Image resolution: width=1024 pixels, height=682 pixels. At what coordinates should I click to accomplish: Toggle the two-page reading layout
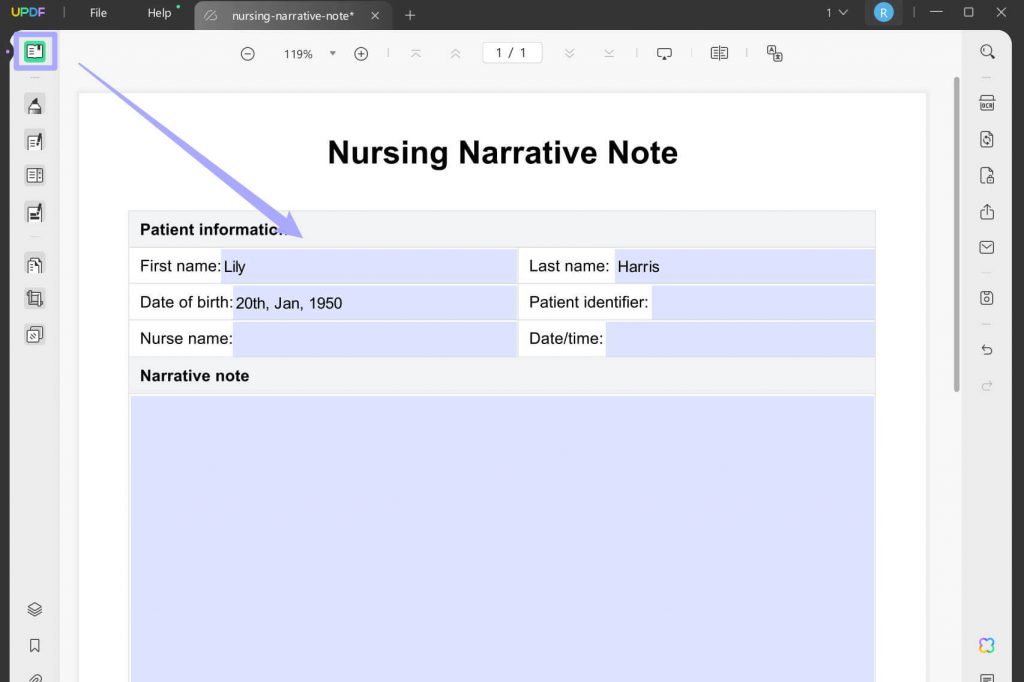coord(719,53)
